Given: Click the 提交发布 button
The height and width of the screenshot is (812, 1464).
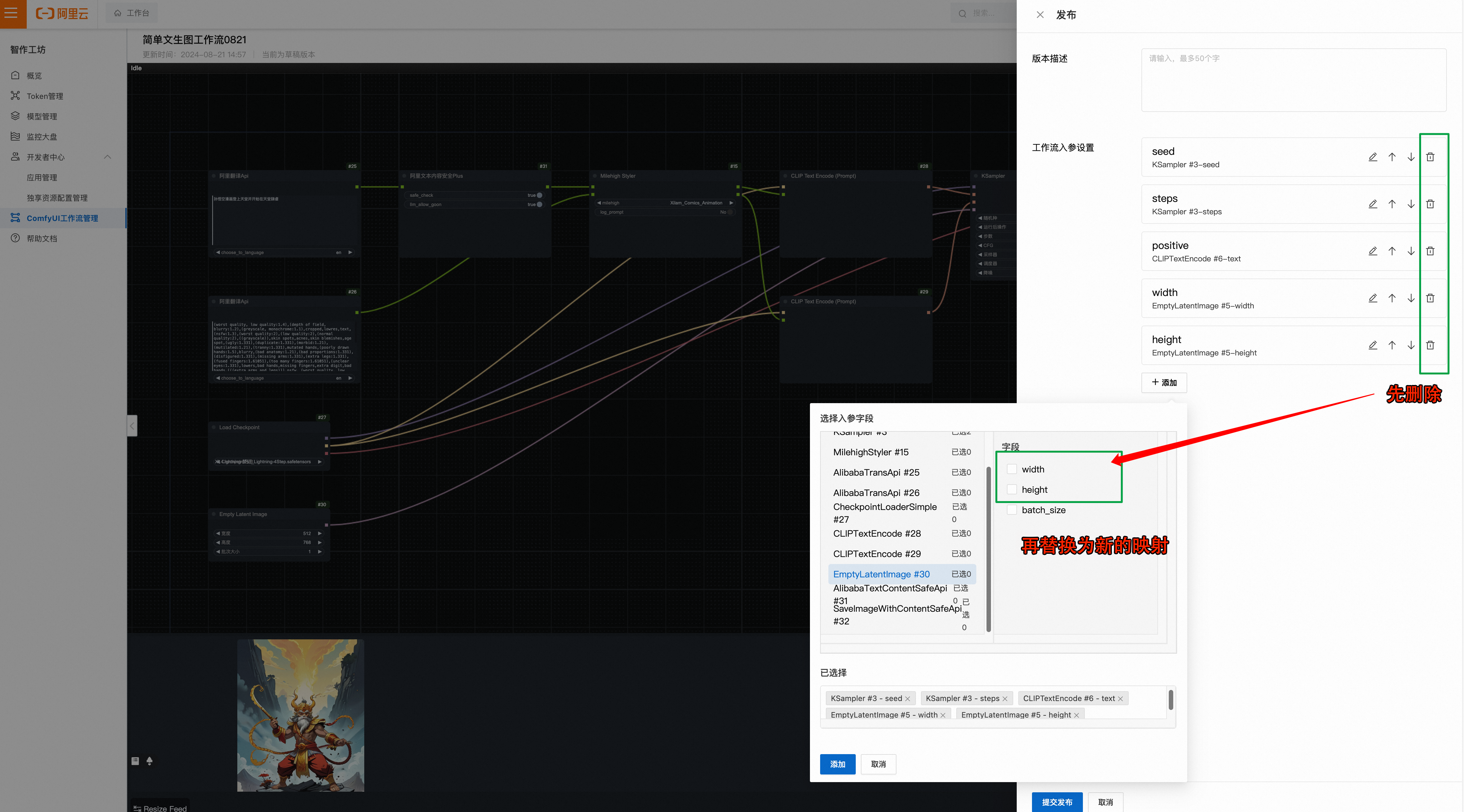Looking at the screenshot, I should [x=1057, y=802].
